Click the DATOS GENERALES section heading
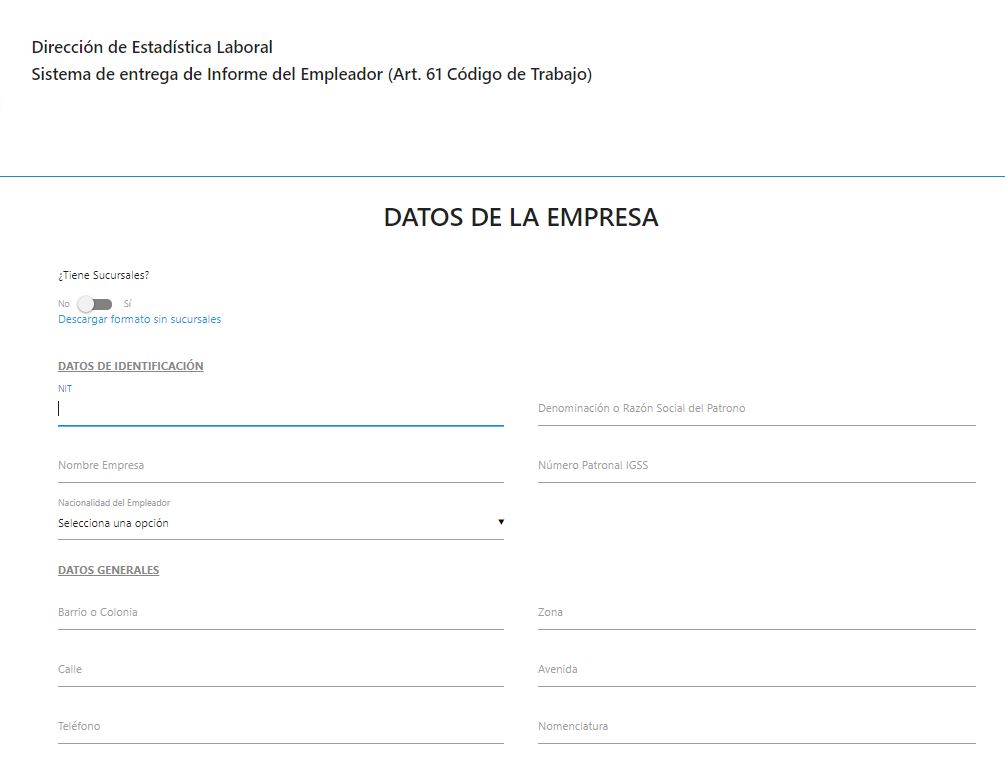 coord(108,571)
